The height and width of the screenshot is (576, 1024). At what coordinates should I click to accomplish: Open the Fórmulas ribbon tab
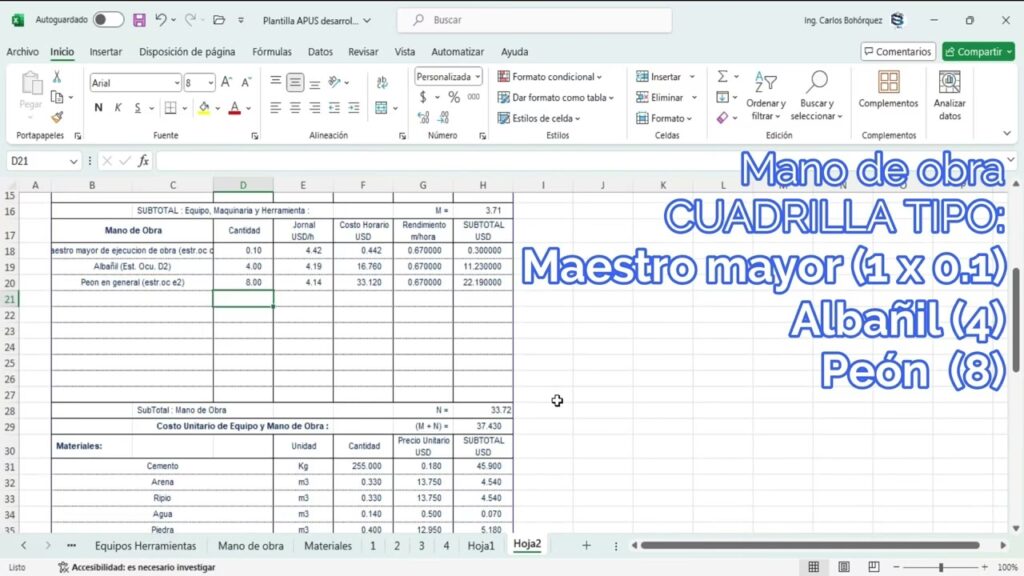(272, 52)
